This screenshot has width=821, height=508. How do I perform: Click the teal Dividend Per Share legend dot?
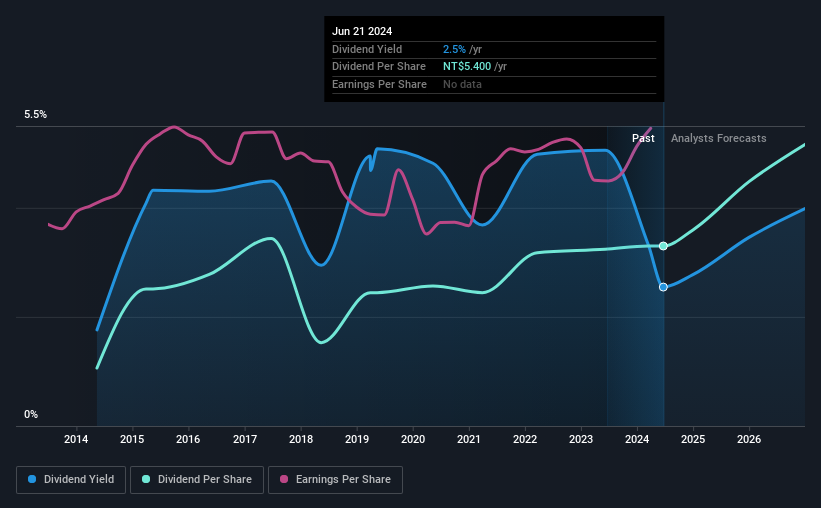[x=146, y=479]
